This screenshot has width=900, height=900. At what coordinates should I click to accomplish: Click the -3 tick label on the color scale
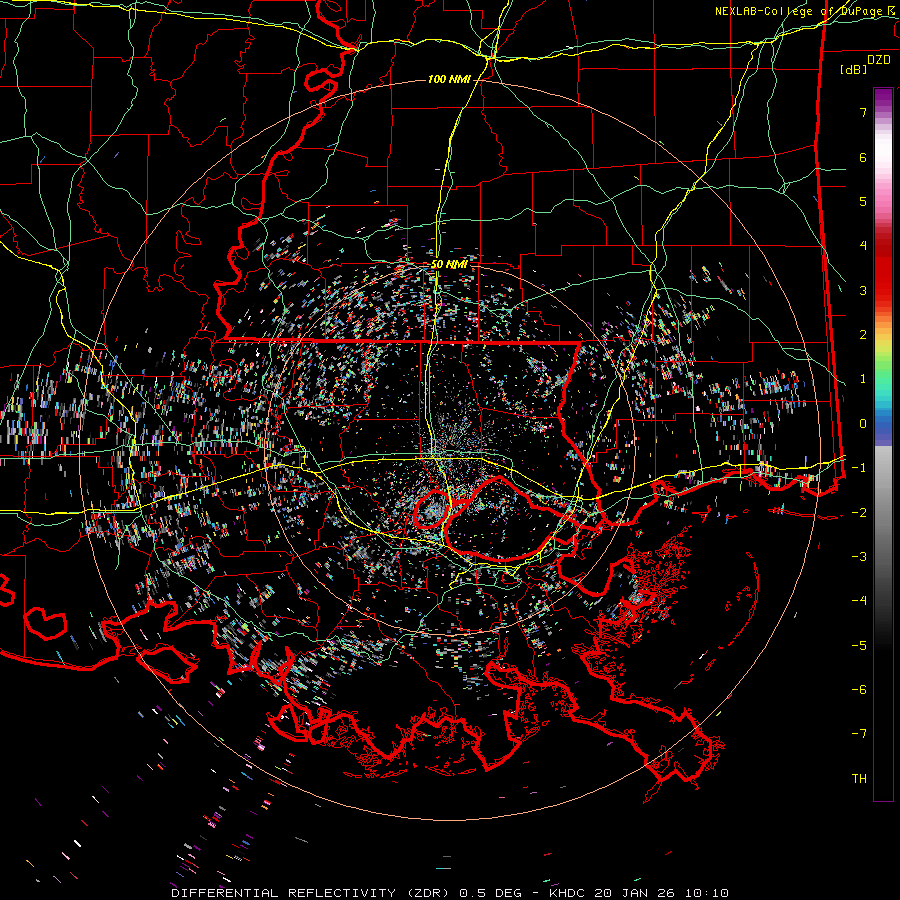(x=859, y=556)
